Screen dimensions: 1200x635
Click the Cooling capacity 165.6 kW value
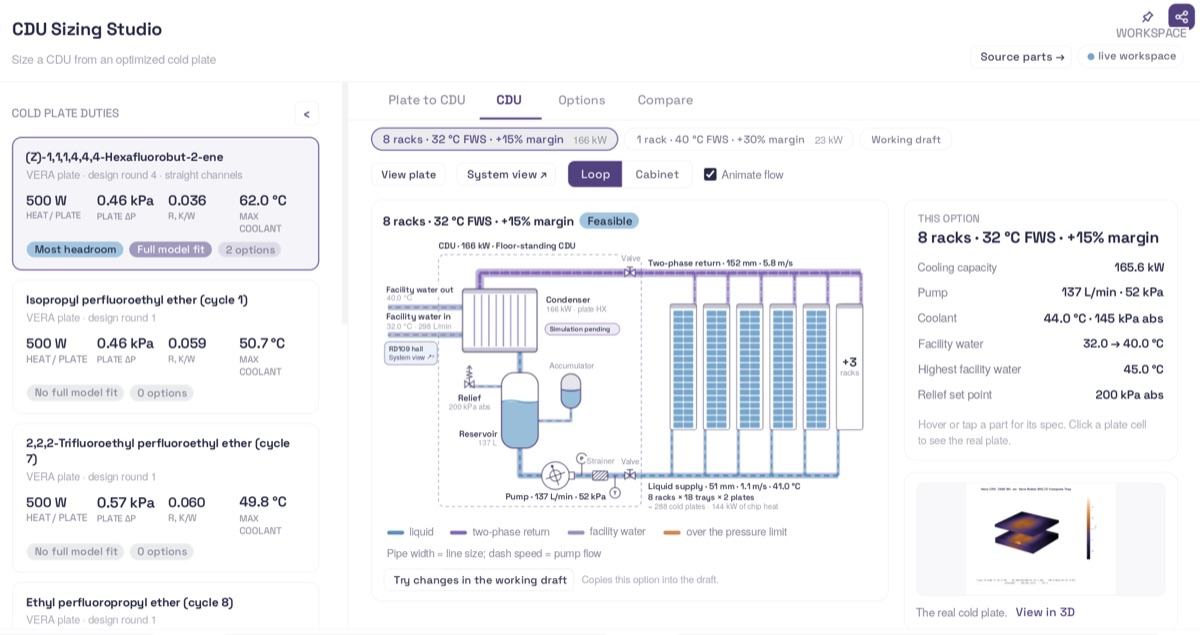1139,267
